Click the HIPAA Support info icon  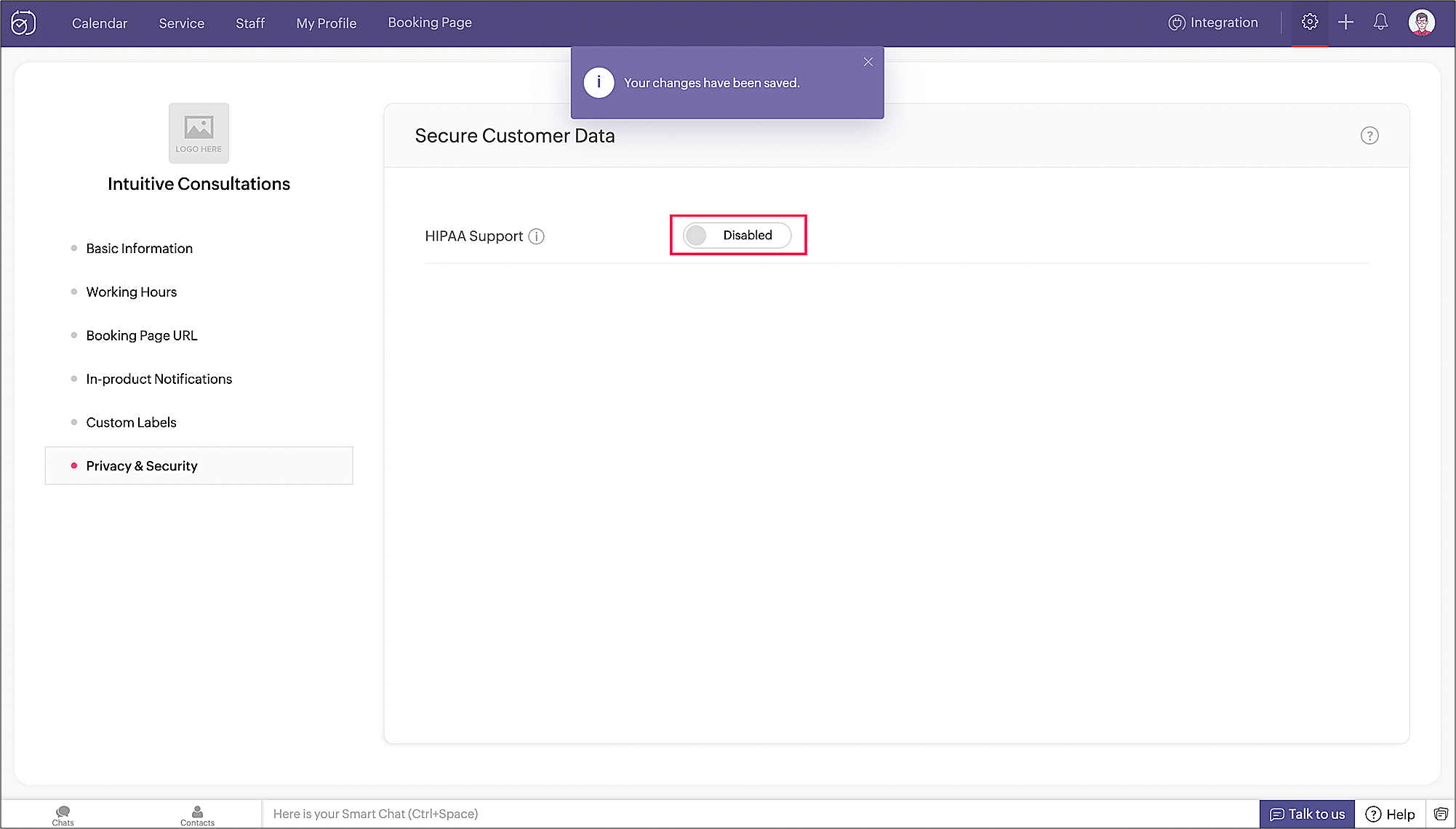coord(536,236)
